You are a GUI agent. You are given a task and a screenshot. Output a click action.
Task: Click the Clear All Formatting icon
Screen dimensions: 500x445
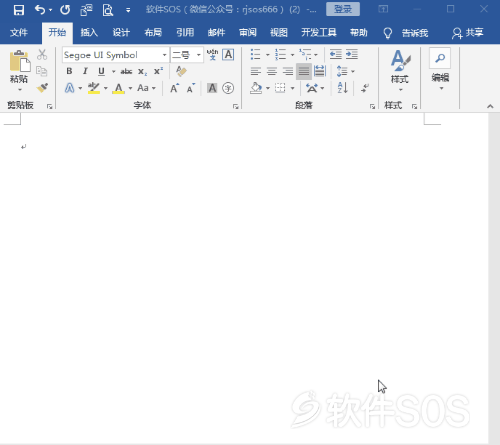pos(181,71)
